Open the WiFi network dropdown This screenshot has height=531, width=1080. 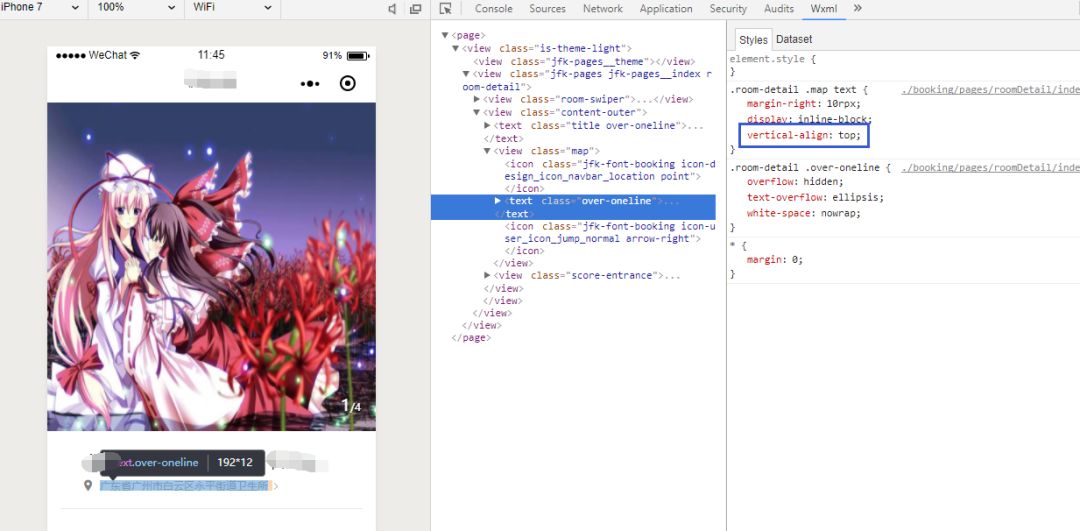[232, 8]
